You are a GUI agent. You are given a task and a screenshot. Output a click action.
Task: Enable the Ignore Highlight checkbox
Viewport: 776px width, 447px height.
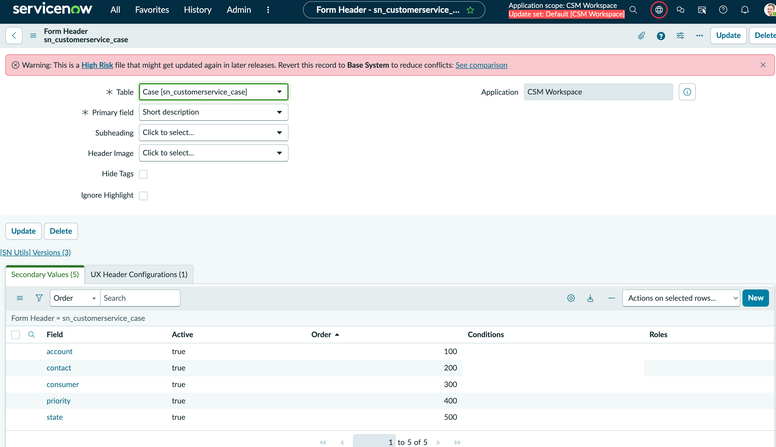(144, 196)
